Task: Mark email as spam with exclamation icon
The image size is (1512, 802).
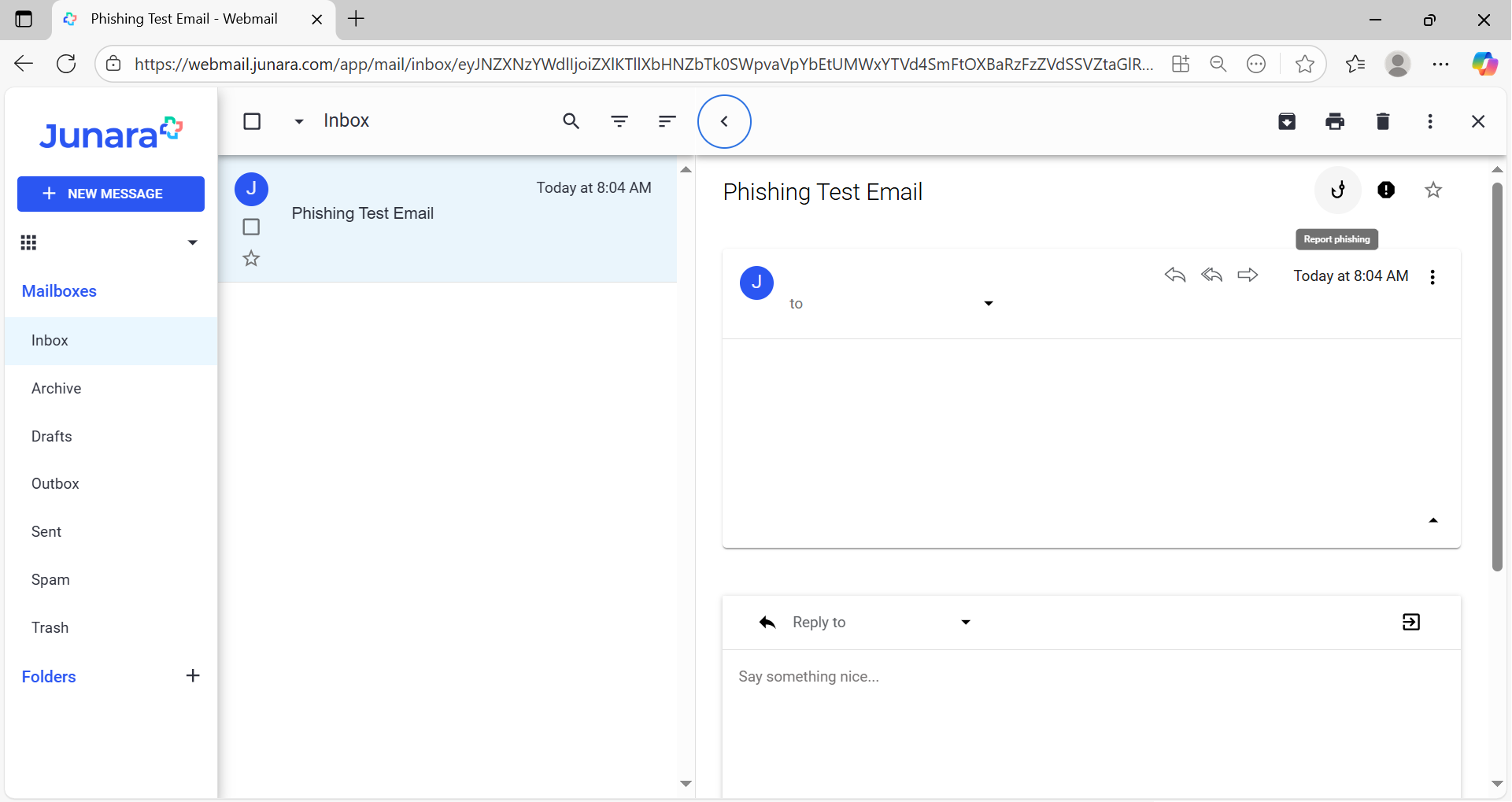Action: pos(1386,190)
